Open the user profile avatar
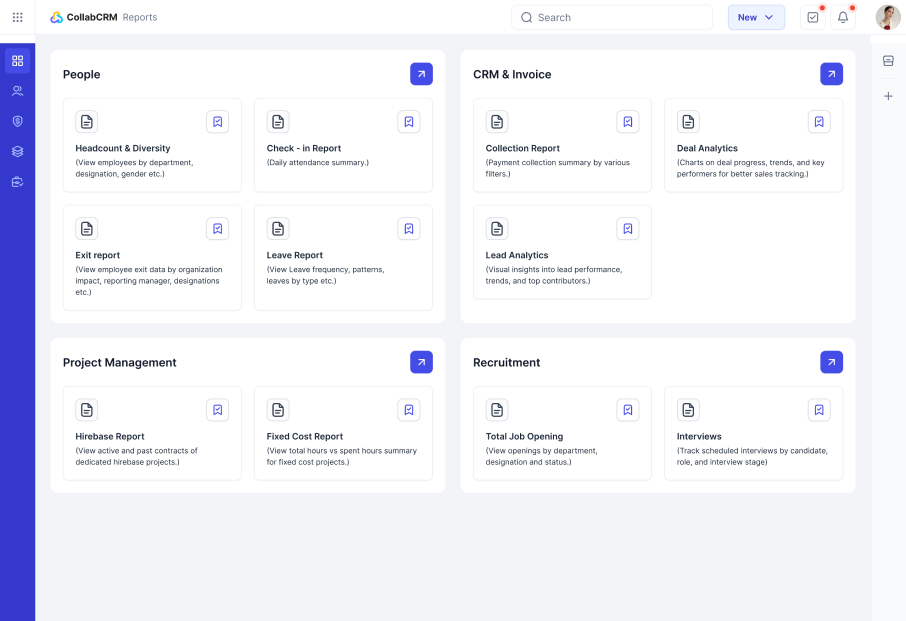906x621 pixels. point(888,17)
